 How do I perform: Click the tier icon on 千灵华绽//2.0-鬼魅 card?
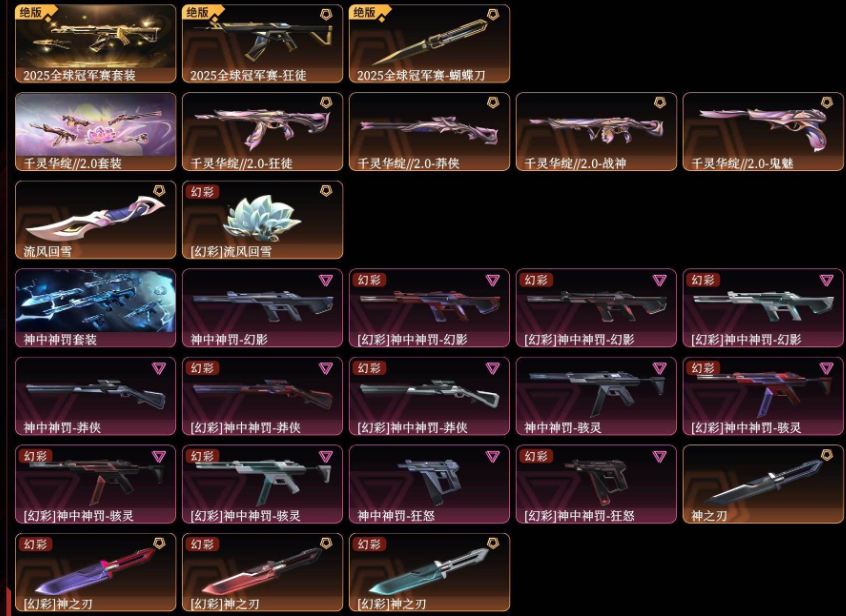coord(827,102)
